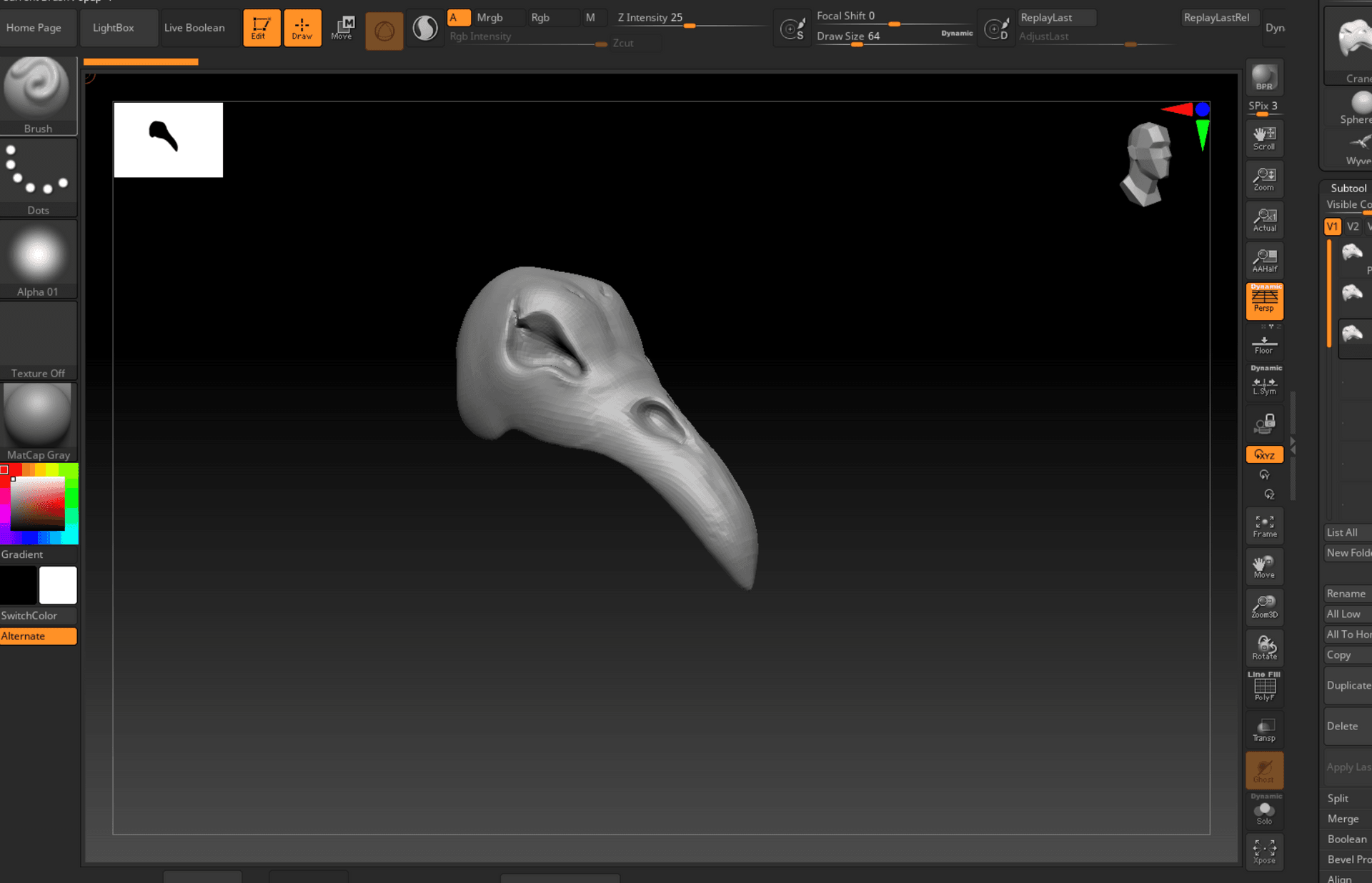This screenshot has width=1372, height=883.
Task: Open the MatCap Gray material picker
Action: [38, 421]
